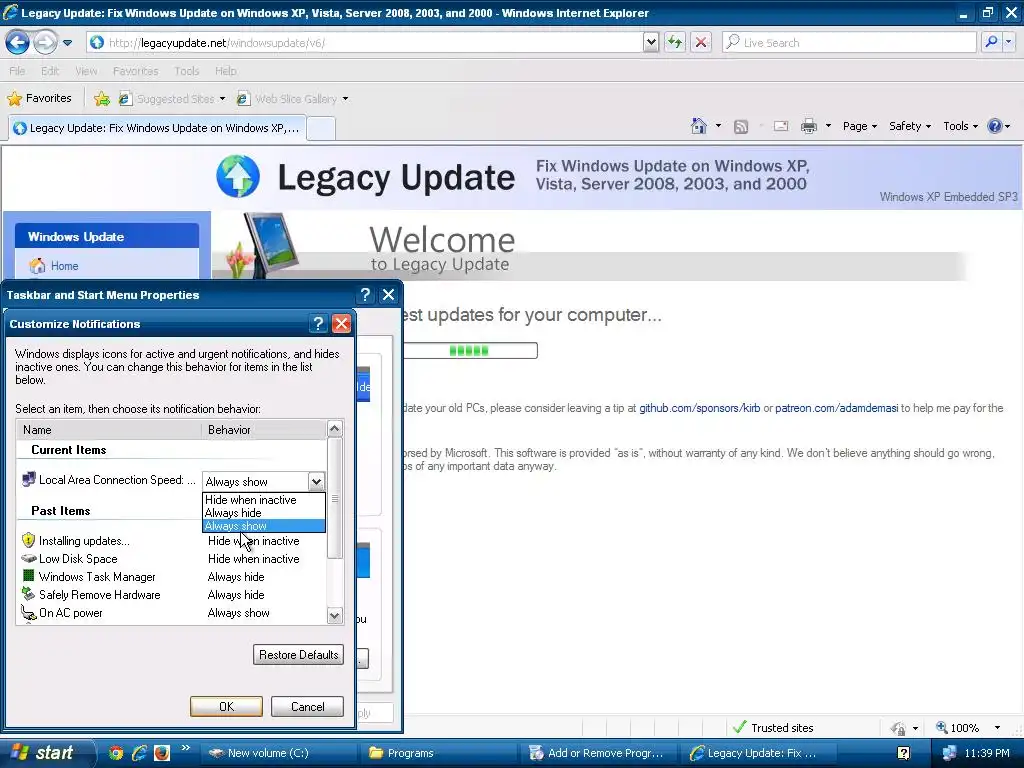Open the View menu

tap(86, 71)
